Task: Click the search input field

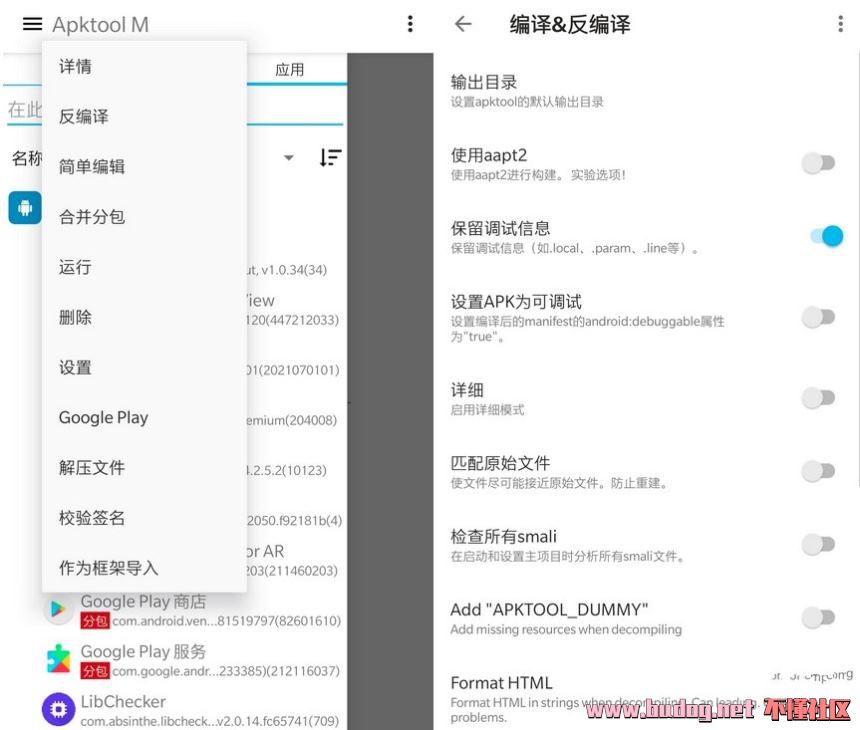Action: click(176, 110)
